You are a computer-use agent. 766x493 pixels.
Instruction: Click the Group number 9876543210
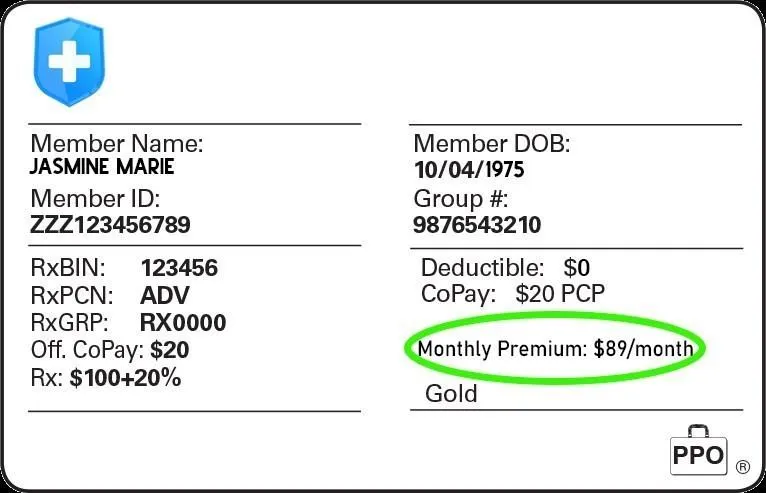pyautogui.click(x=477, y=225)
